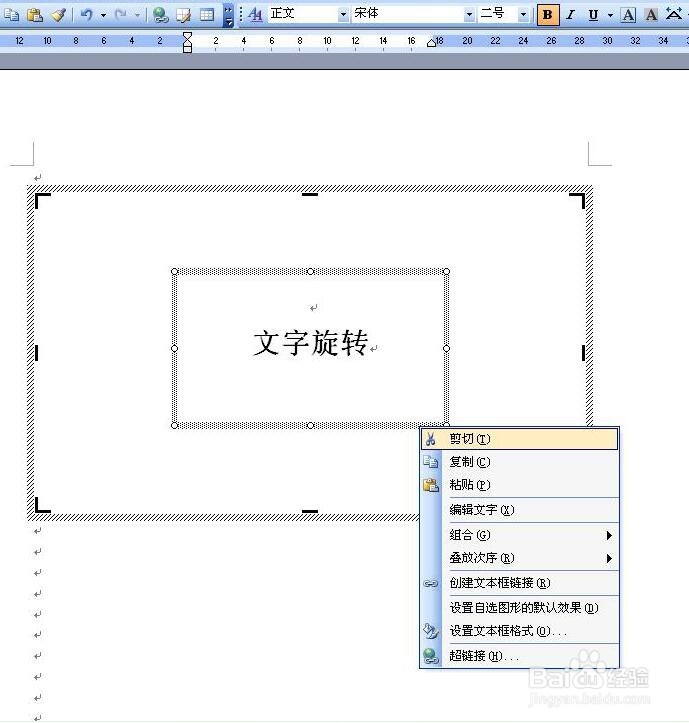Screen dimensions: 689x723
Task: Click the text box bottom-middle resize handle
Action: click(310, 425)
